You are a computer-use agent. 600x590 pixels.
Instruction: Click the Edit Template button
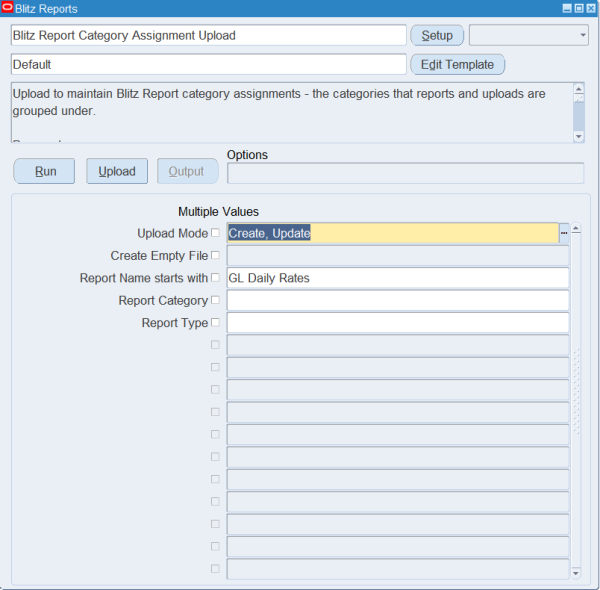[457, 65]
